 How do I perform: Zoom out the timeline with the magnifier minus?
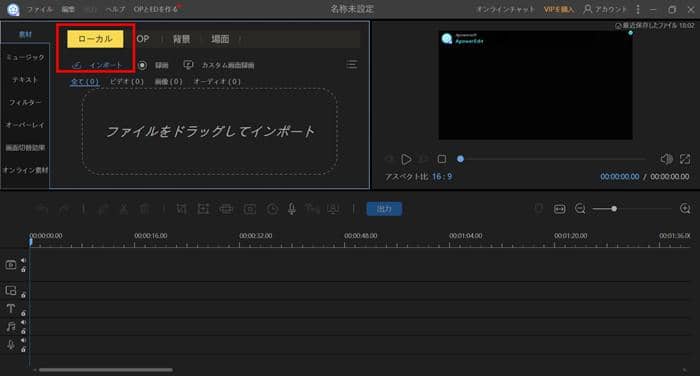(x=580, y=209)
